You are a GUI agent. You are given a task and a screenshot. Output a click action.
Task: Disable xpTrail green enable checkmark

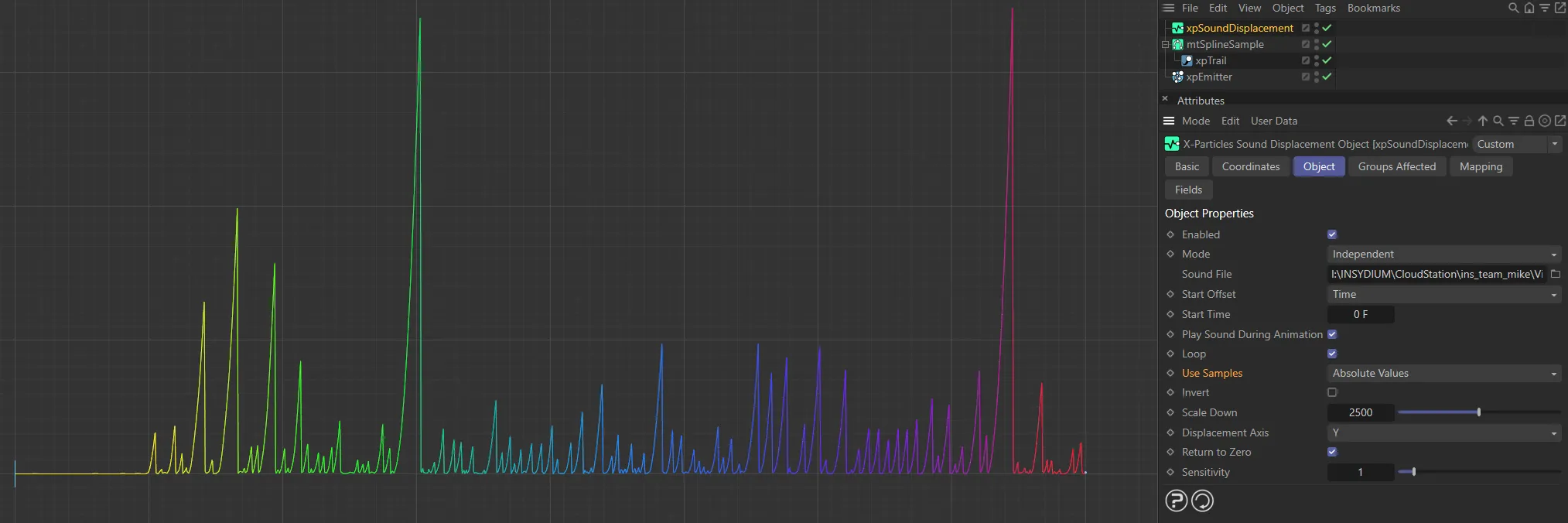(x=1327, y=60)
